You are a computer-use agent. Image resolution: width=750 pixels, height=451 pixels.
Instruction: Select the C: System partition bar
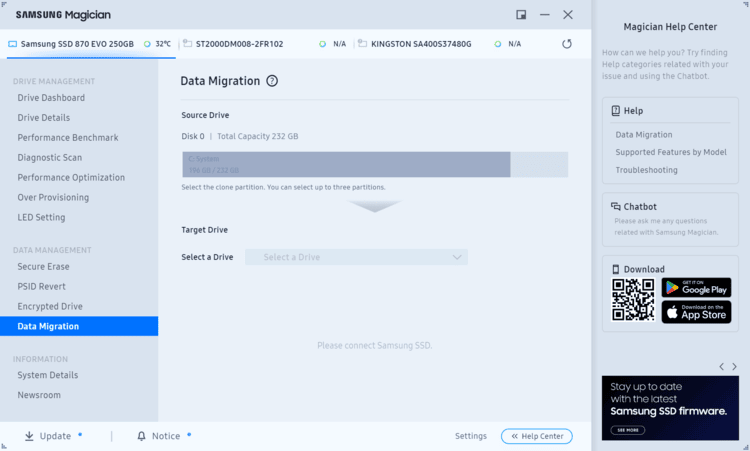click(346, 165)
